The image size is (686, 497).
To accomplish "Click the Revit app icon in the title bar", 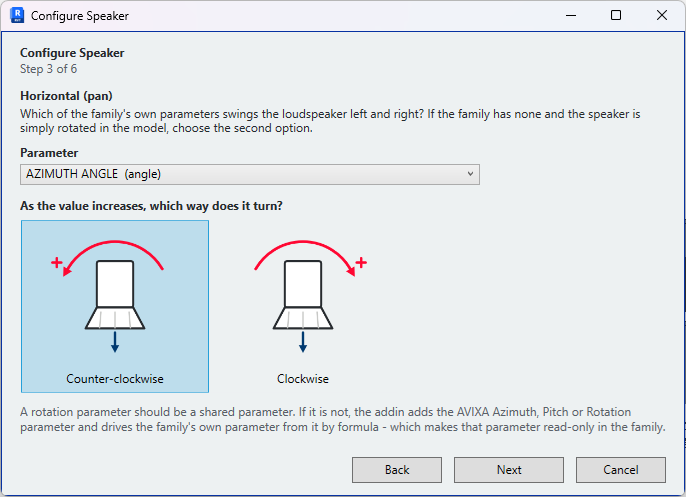I will (17, 15).
